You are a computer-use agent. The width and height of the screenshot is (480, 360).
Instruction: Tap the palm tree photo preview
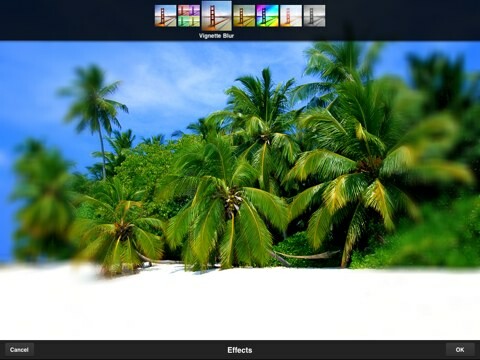point(240,191)
